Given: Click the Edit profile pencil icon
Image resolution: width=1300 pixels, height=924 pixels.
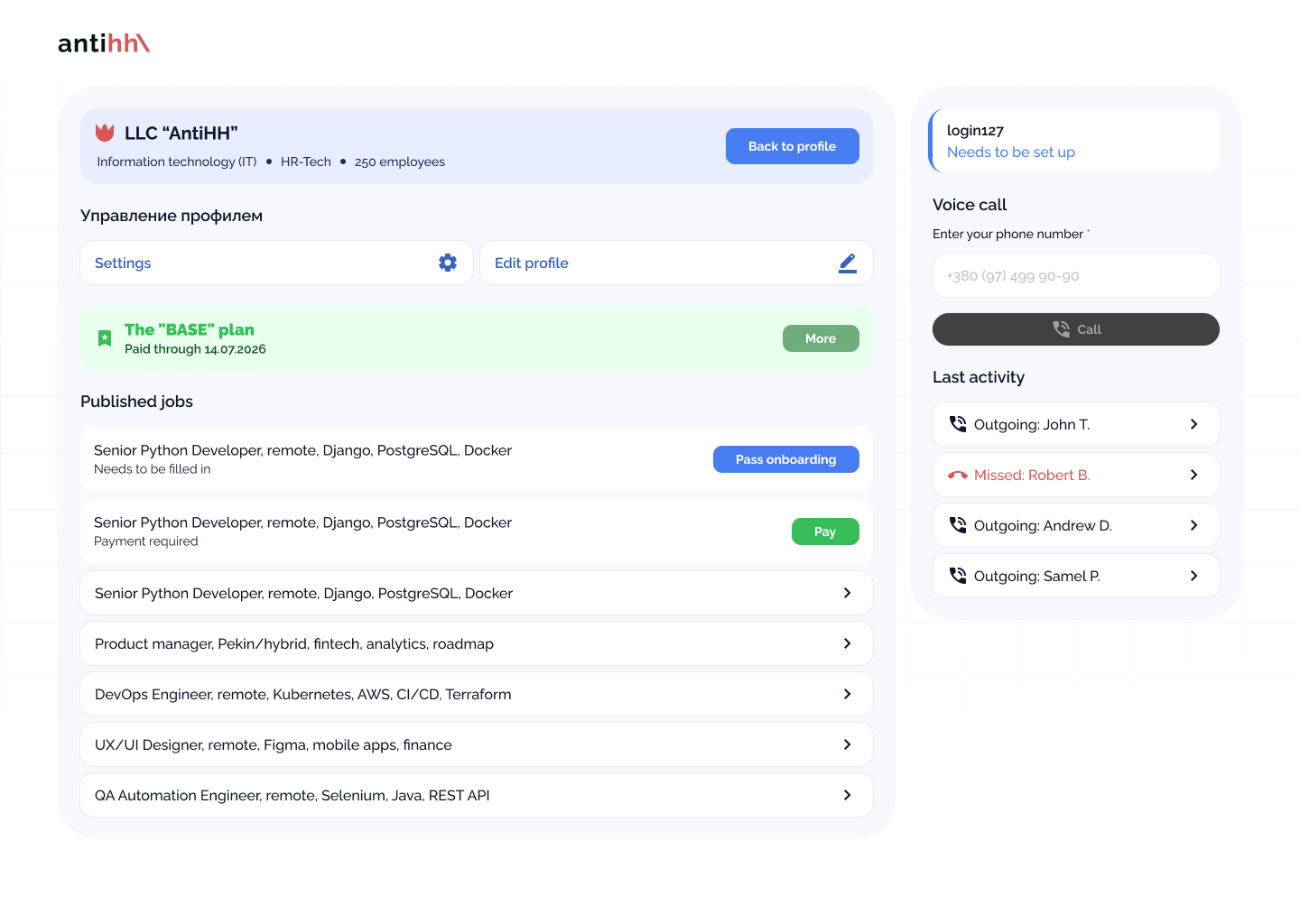Looking at the screenshot, I should pos(848,263).
